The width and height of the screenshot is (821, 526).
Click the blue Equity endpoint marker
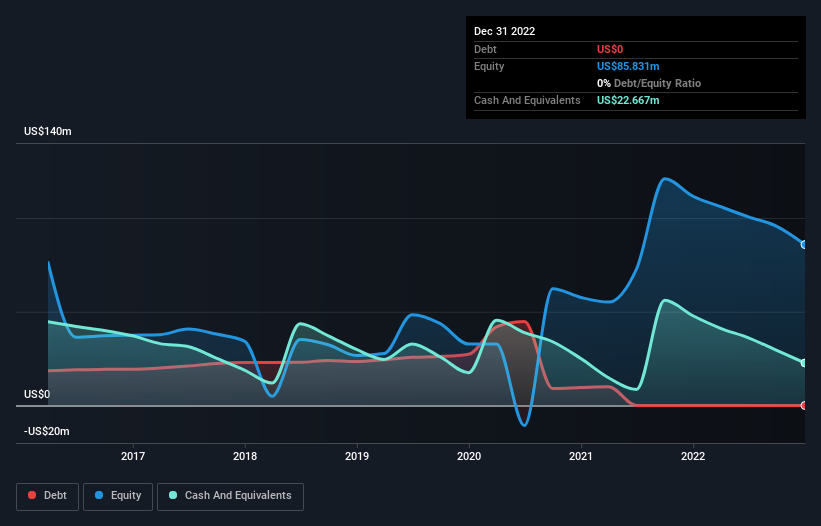tap(804, 244)
